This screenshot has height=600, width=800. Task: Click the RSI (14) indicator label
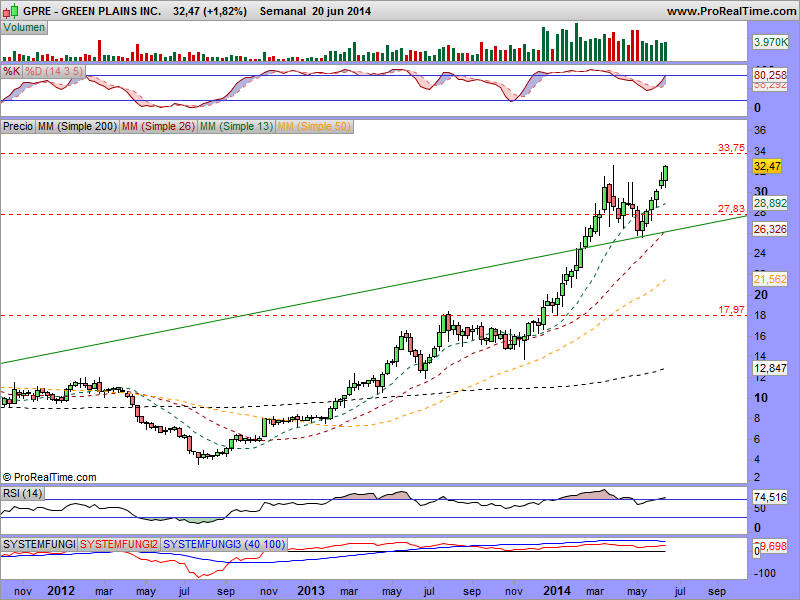click(x=22, y=493)
